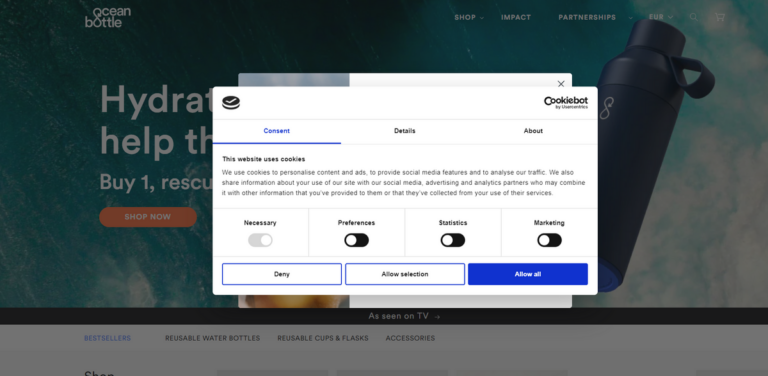
Task: Click the disabled Necessary cookie switch
Action: (260, 240)
